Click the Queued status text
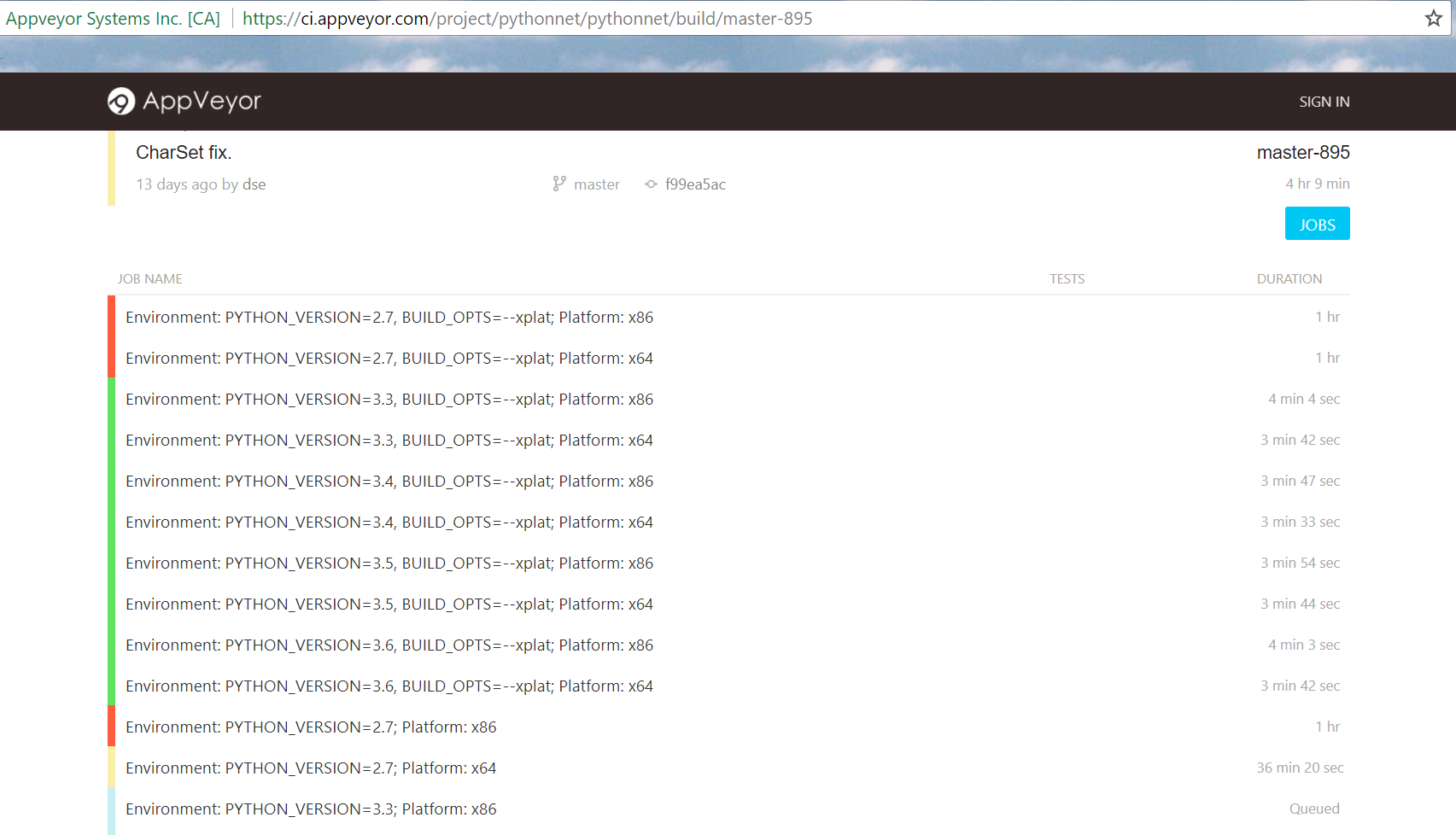The image size is (1456, 835). click(1314, 809)
